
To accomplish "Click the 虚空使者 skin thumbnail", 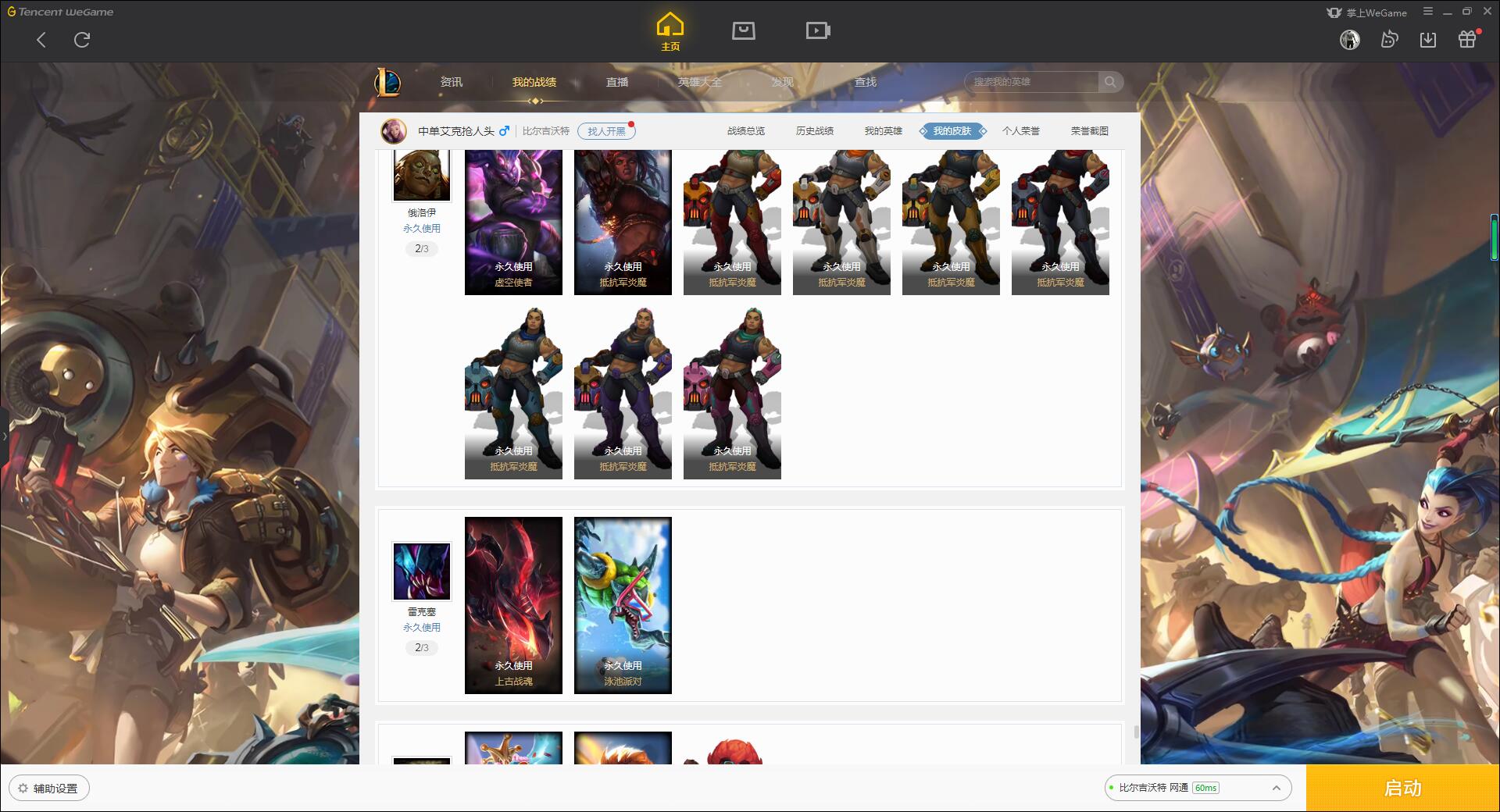I will (x=513, y=223).
